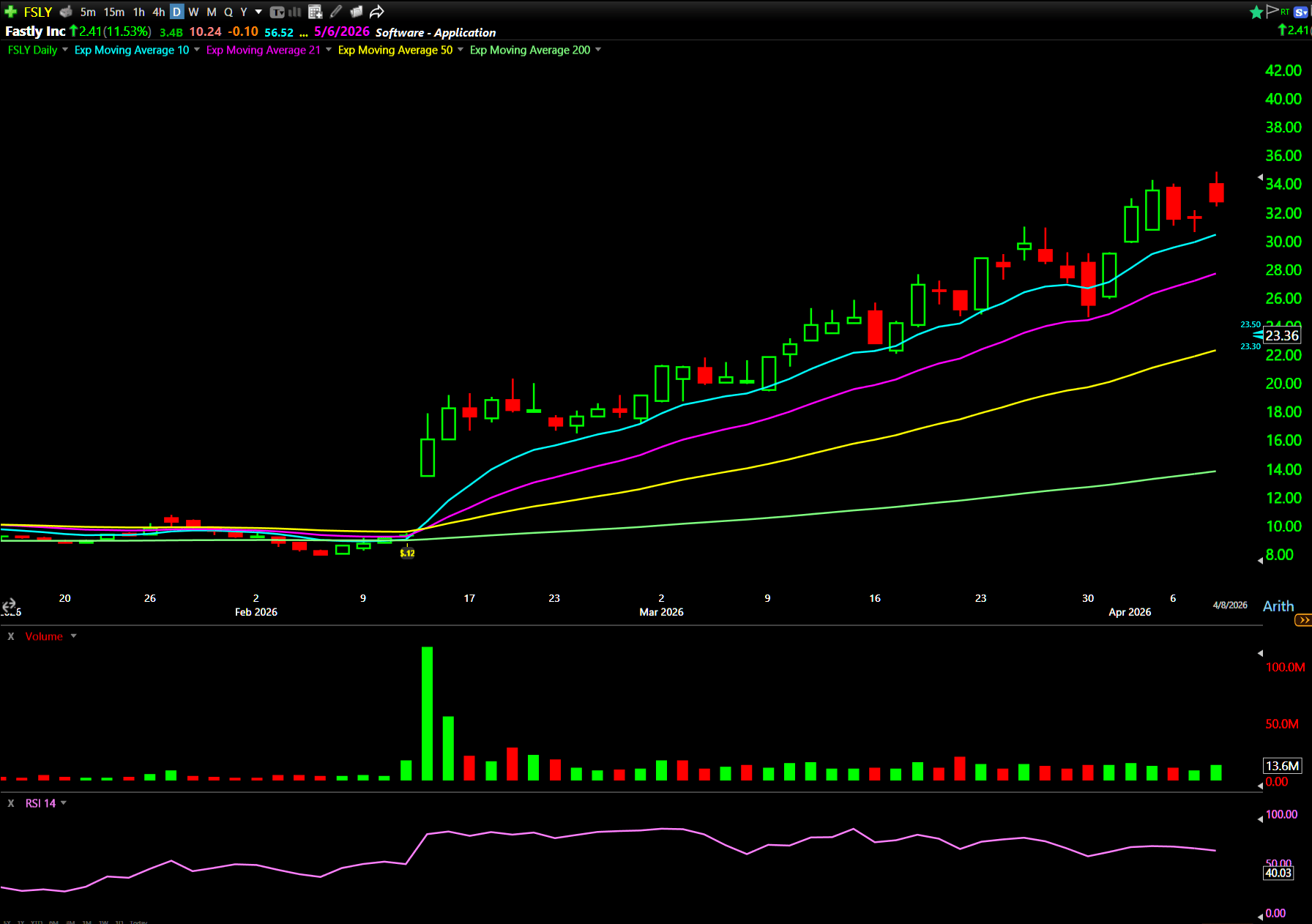Viewport: 1312px width, 924px height.
Task: Remove the RSI 14 pane using X
Action: (11, 803)
